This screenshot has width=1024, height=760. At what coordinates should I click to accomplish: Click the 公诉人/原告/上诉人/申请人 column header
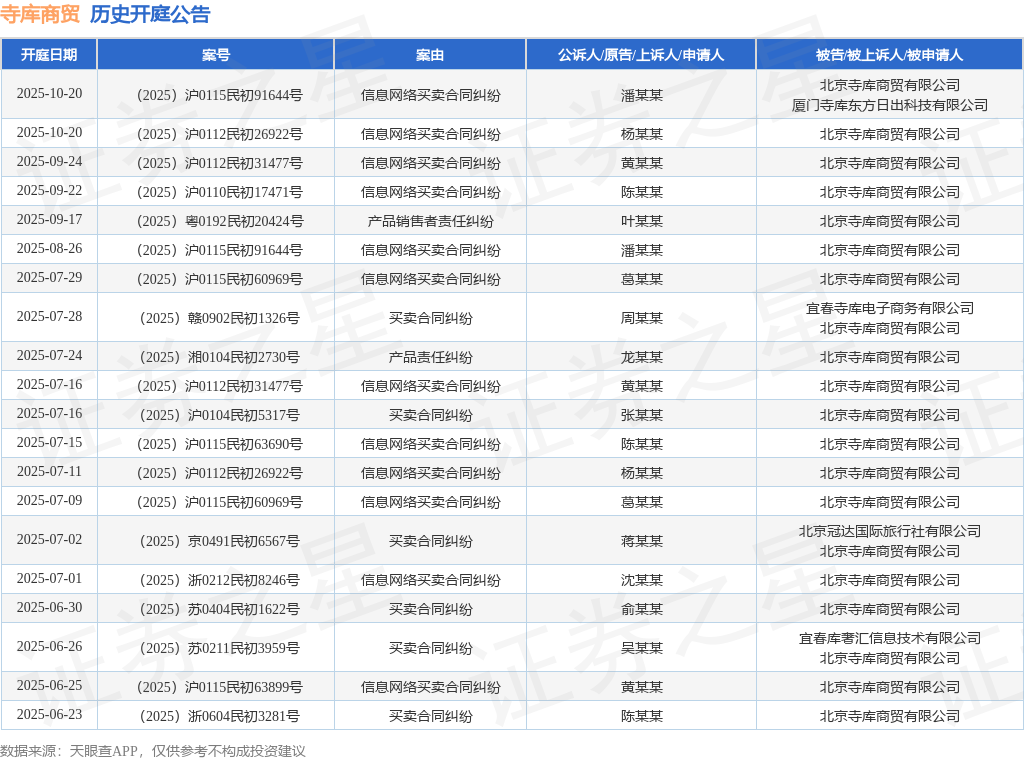pyautogui.click(x=641, y=55)
